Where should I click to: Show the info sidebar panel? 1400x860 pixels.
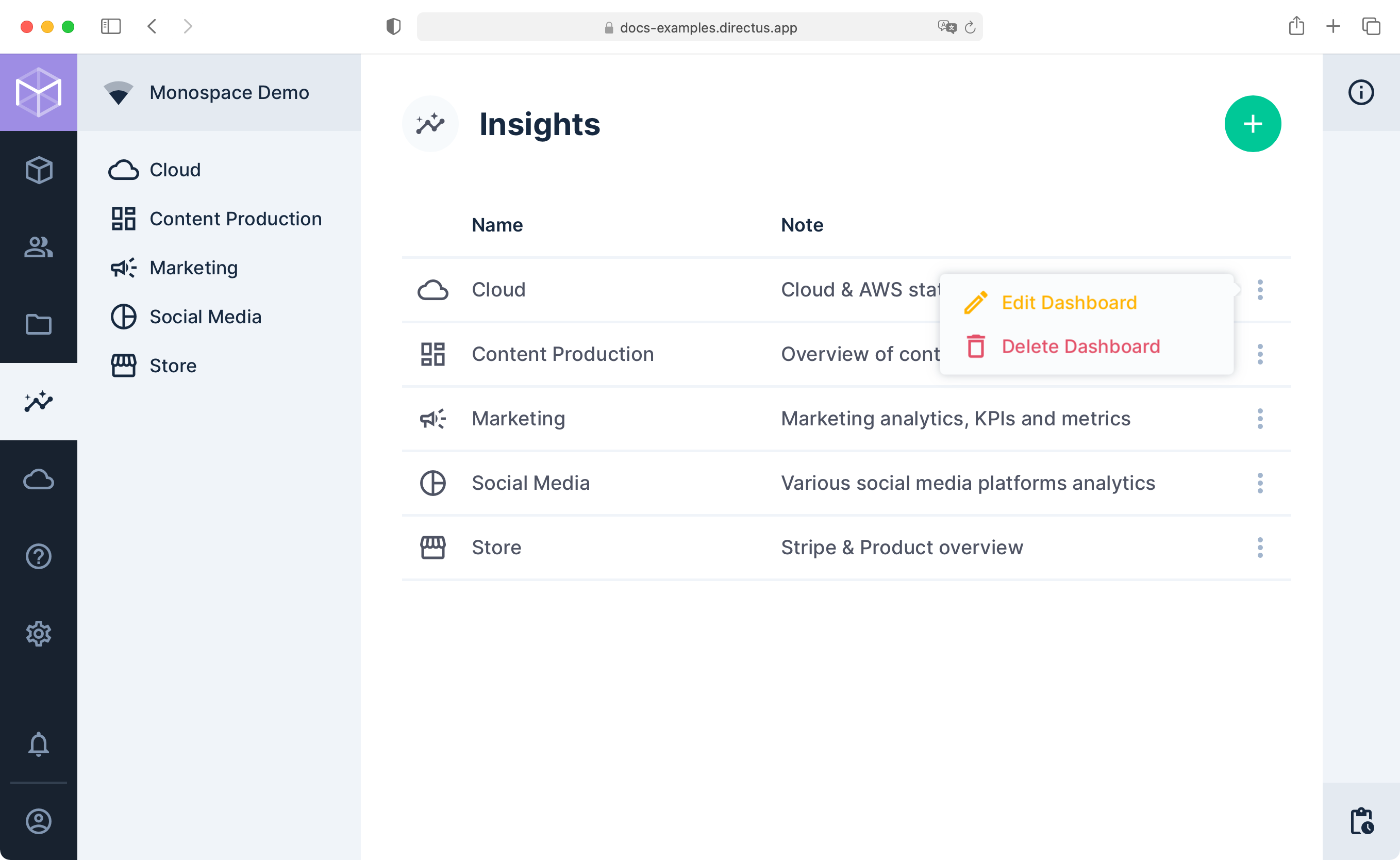1361,92
